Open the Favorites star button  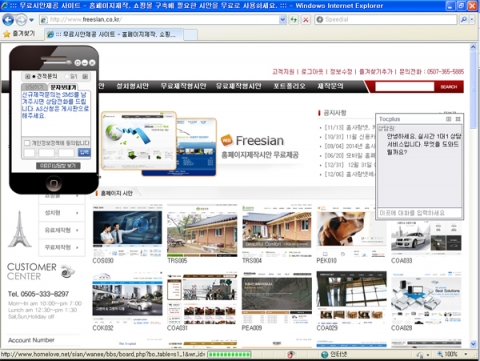point(19,34)
